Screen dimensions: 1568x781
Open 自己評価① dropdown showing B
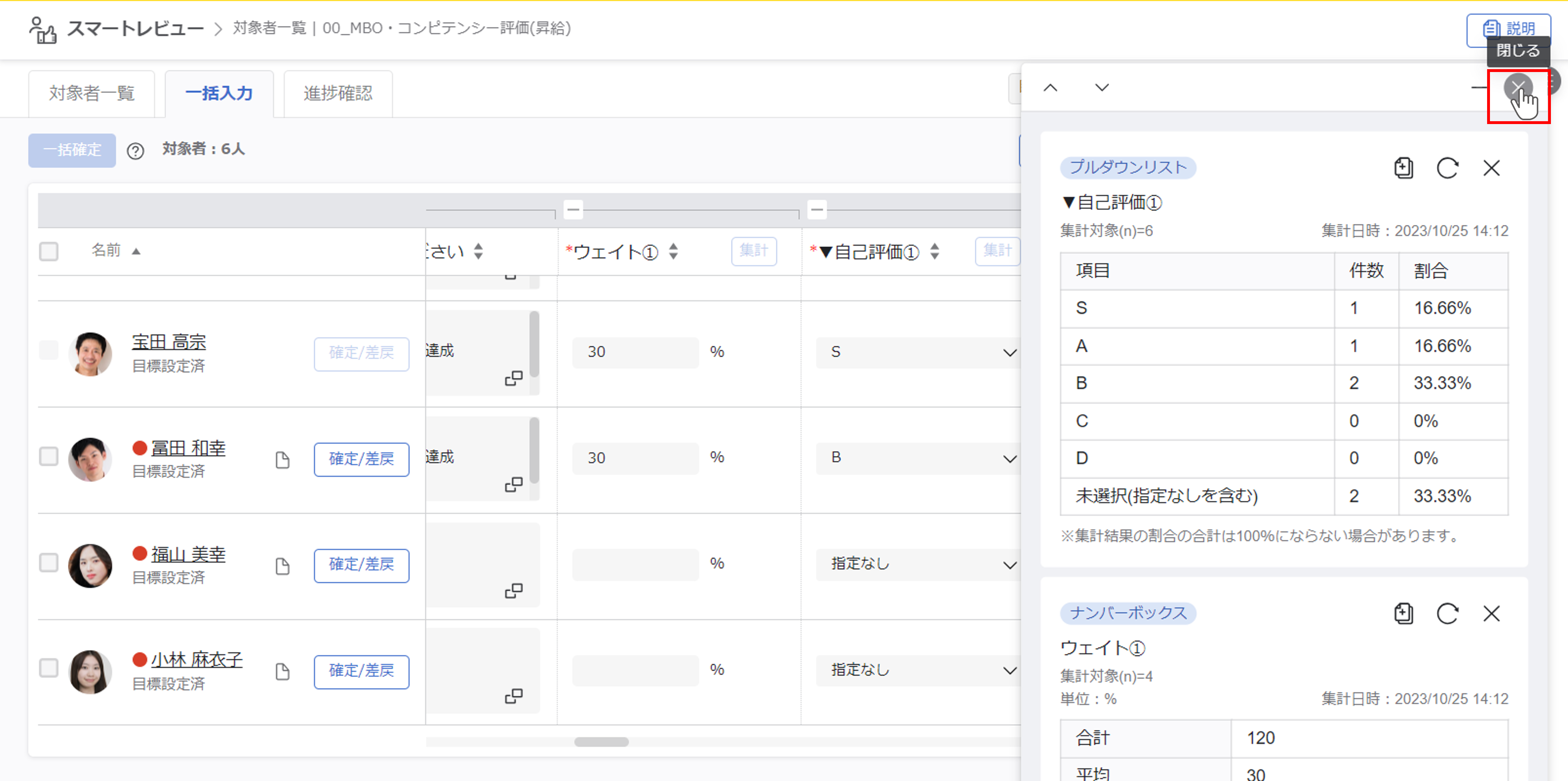918,458
